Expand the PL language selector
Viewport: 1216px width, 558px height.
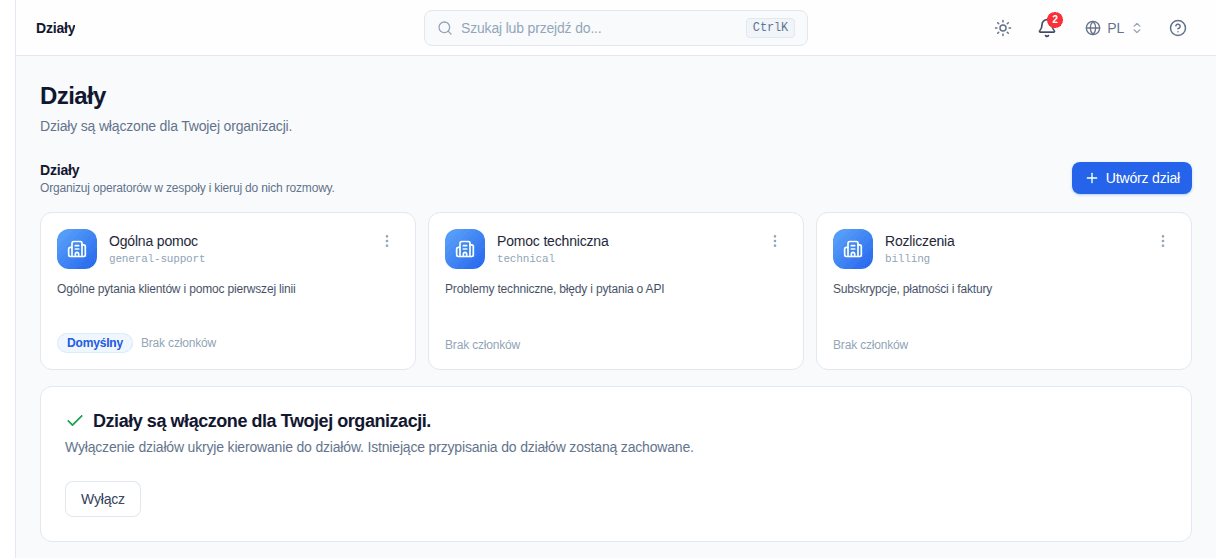click(x=1114, y=28)
